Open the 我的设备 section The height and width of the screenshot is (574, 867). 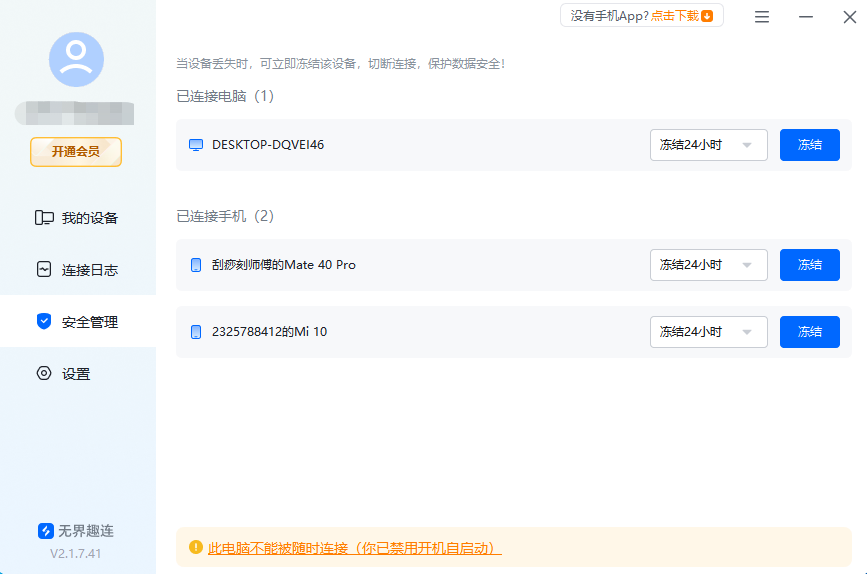(77, 218)
